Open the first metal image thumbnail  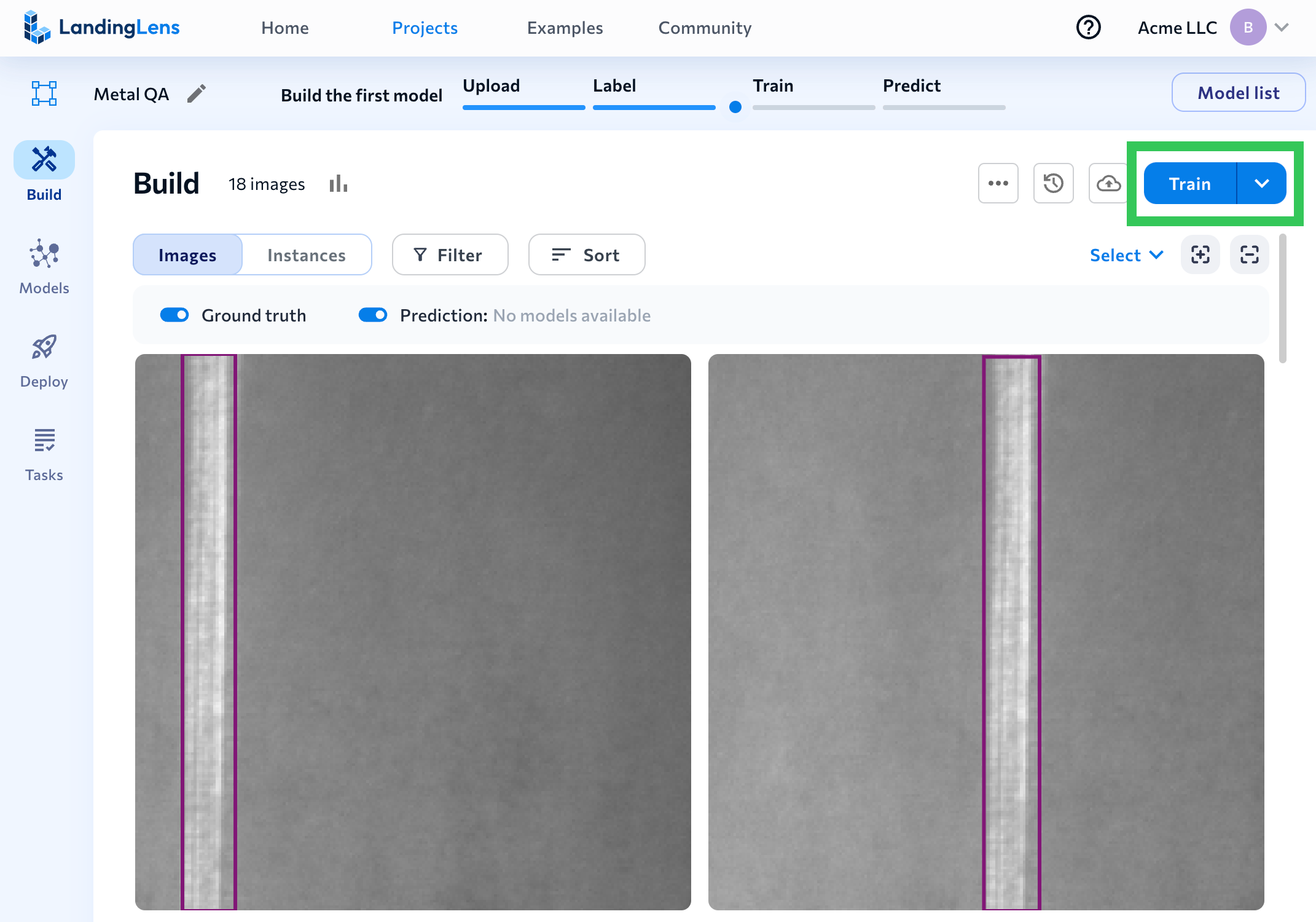(x=413, y=631)
